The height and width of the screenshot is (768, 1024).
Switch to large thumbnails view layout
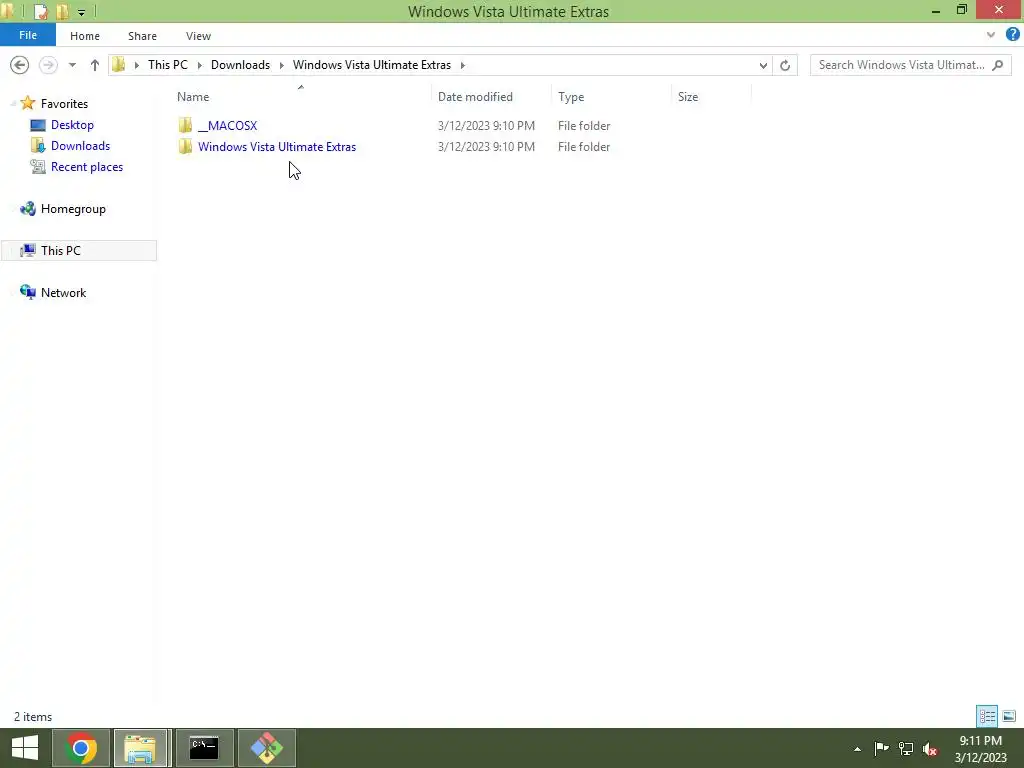point(1009,716)
